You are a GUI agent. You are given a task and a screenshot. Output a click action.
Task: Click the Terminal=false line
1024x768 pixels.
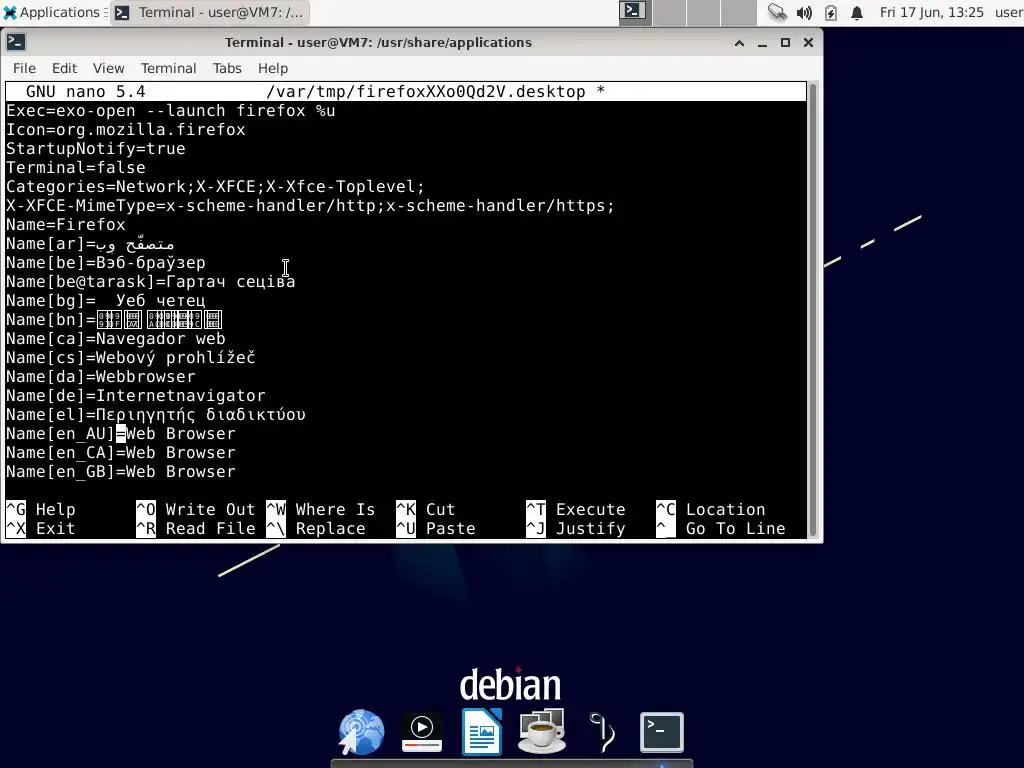[76, 167]
